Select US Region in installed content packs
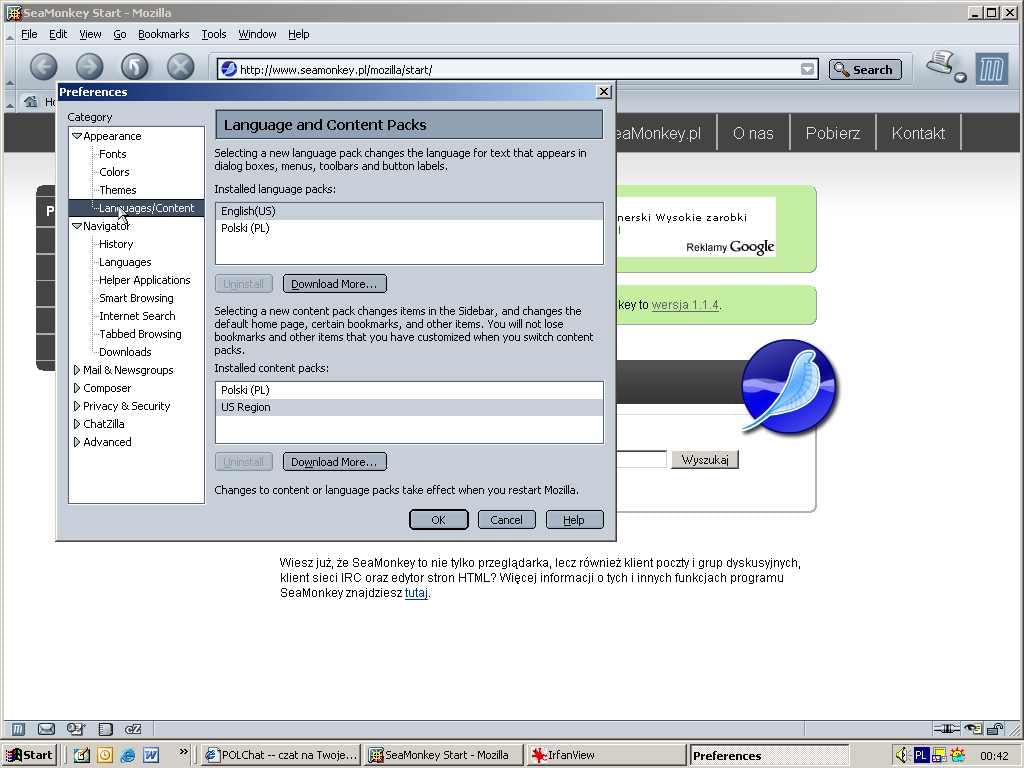The height and width of the screenshot is (768, 1024). coord(409,407)
